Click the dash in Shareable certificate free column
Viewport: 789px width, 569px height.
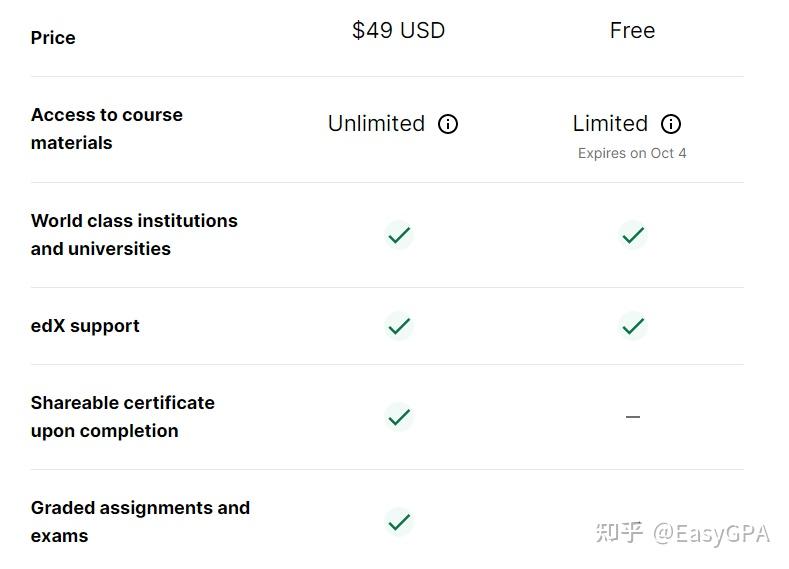[x=632, y=417]
